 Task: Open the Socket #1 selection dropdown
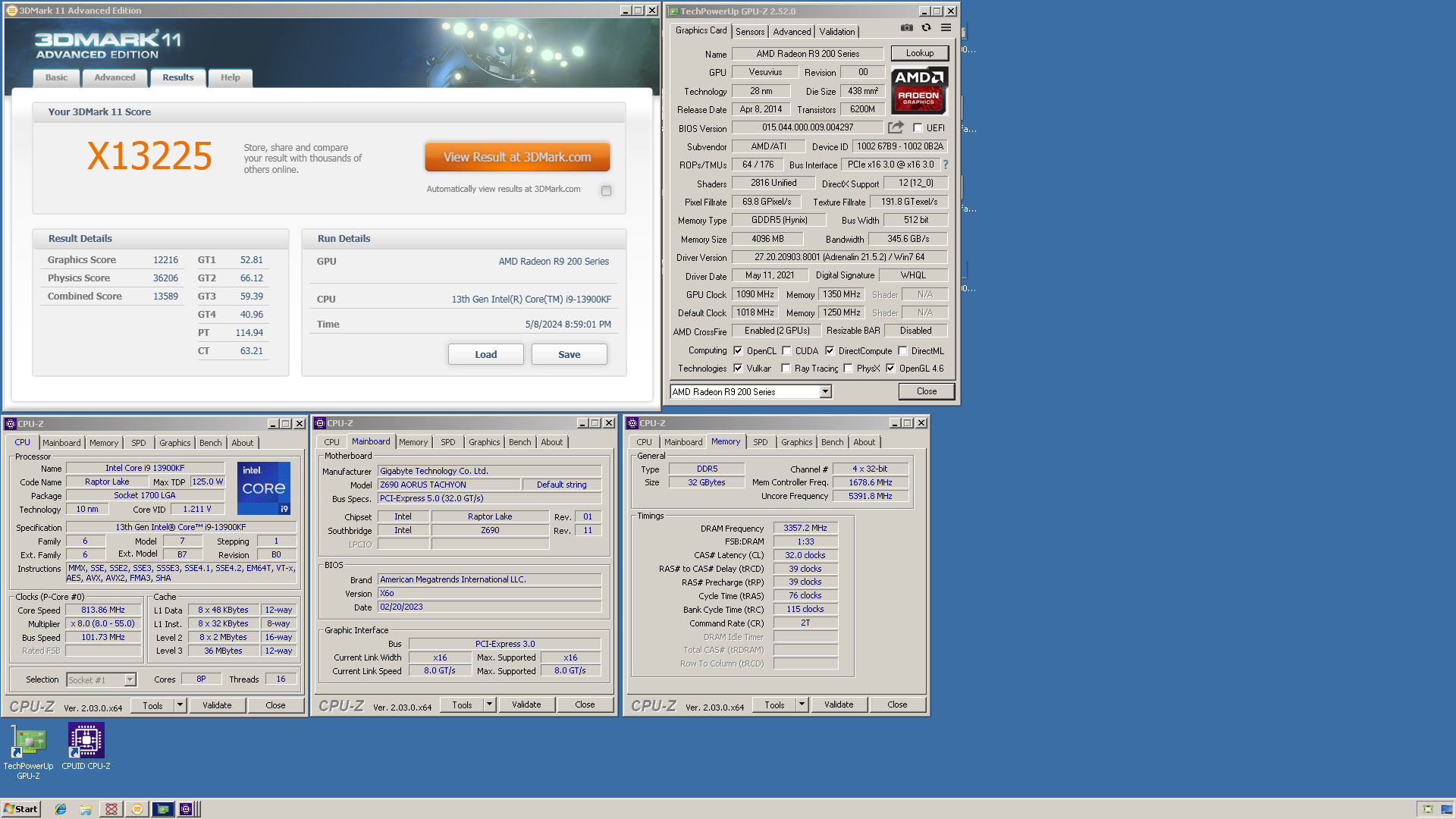130,680
